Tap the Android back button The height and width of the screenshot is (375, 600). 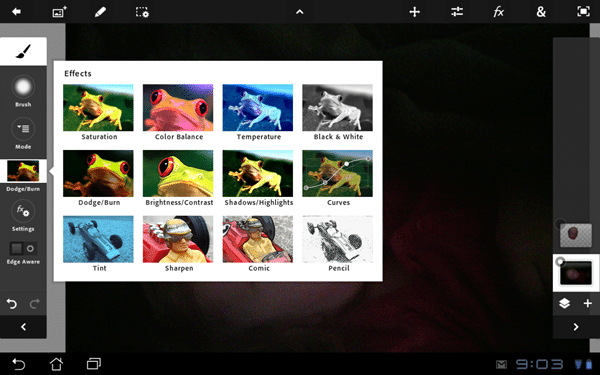[18, 364]
